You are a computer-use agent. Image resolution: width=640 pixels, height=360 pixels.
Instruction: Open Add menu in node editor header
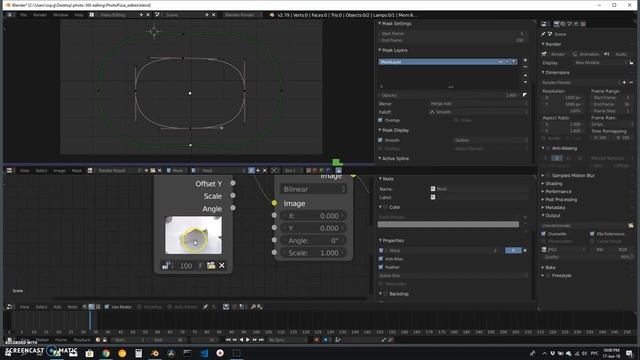57,307
